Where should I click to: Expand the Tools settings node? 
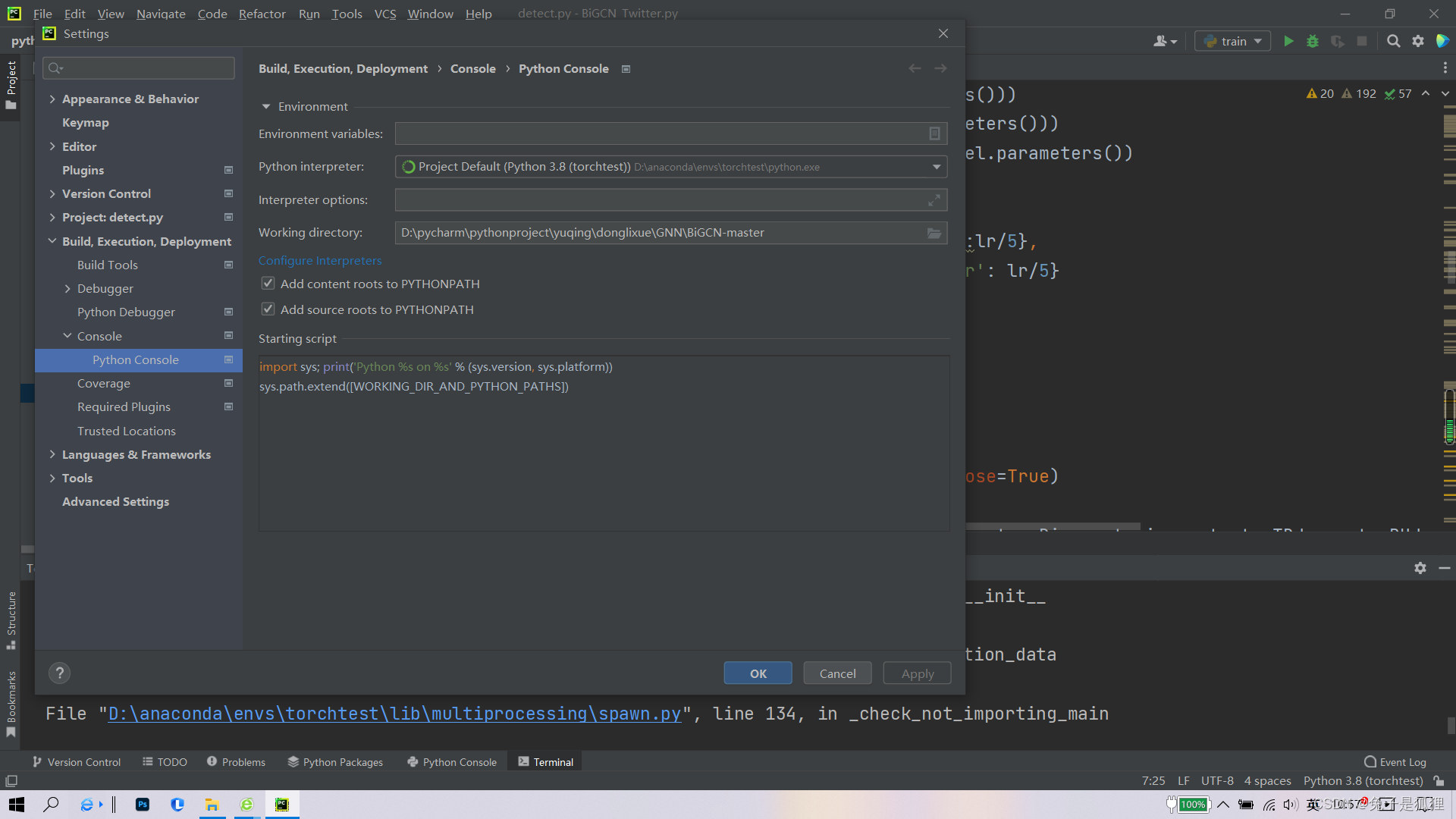click(x=52, y=479)
